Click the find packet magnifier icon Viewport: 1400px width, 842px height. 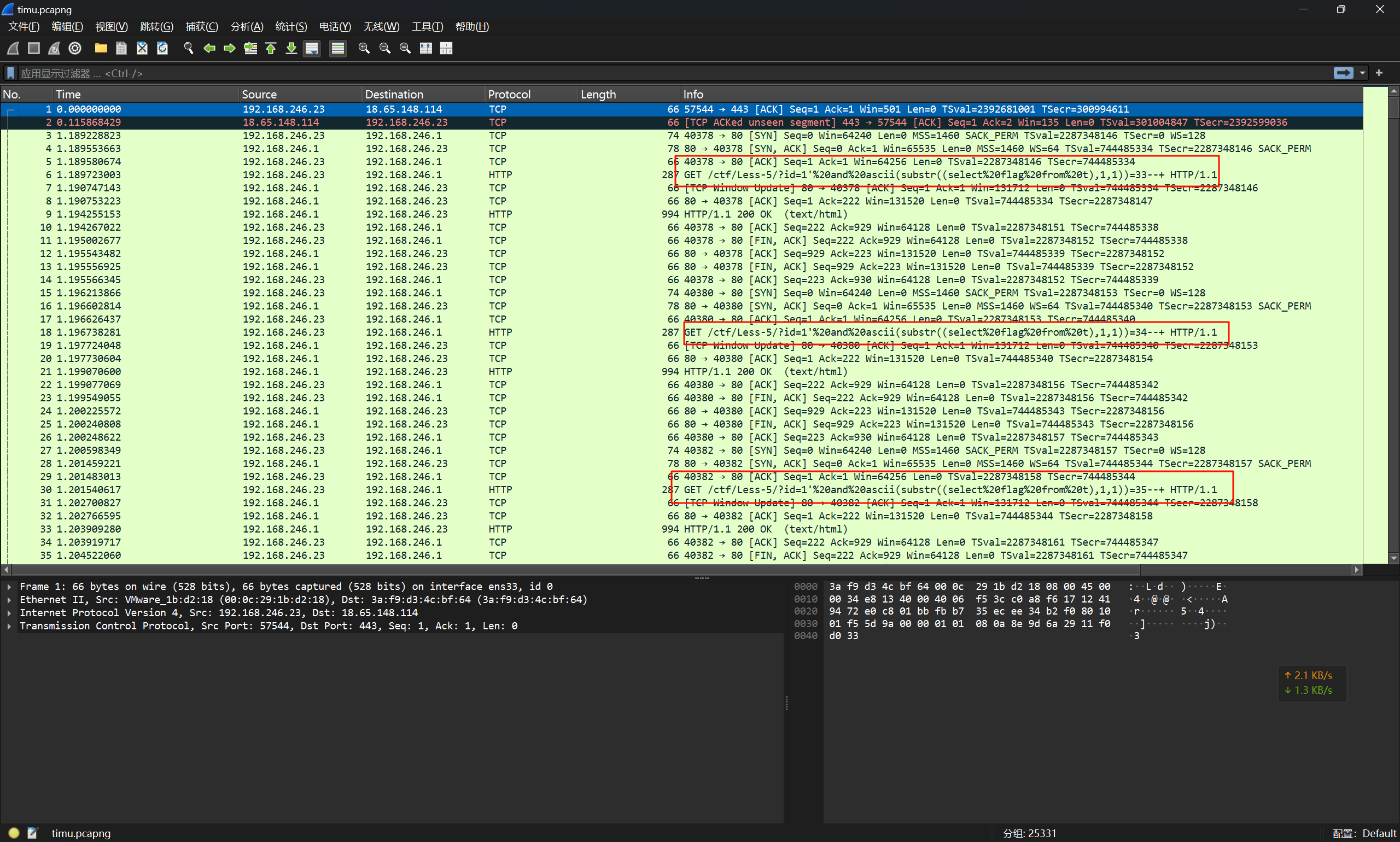pos(189,48)
